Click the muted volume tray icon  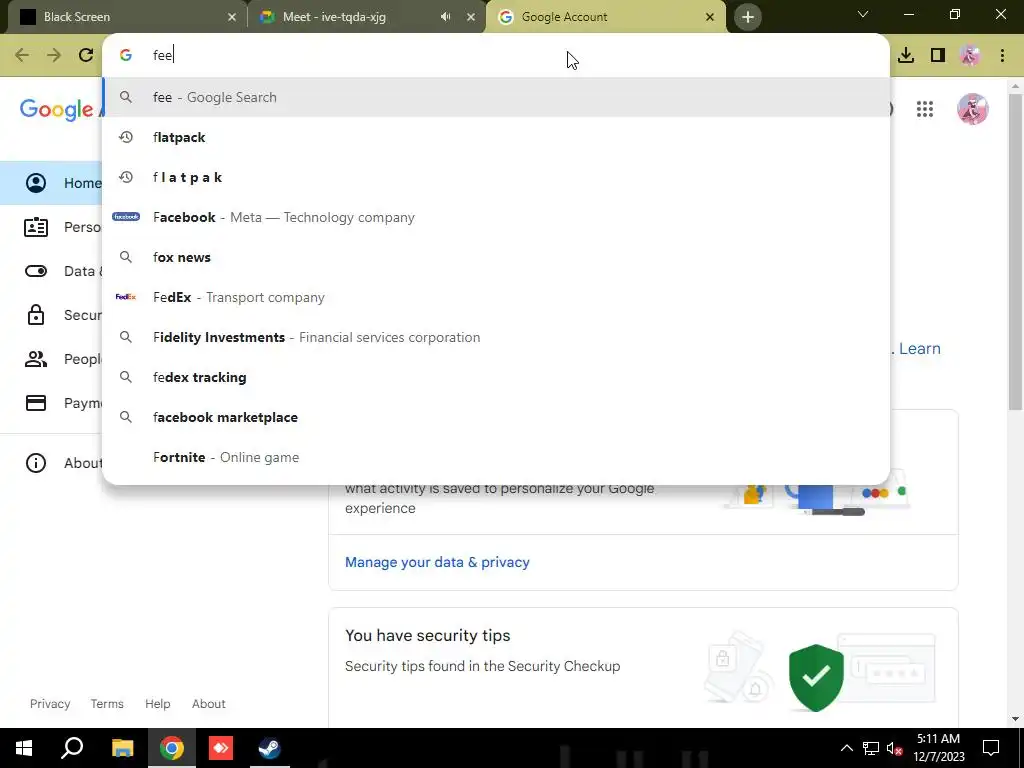894,748
